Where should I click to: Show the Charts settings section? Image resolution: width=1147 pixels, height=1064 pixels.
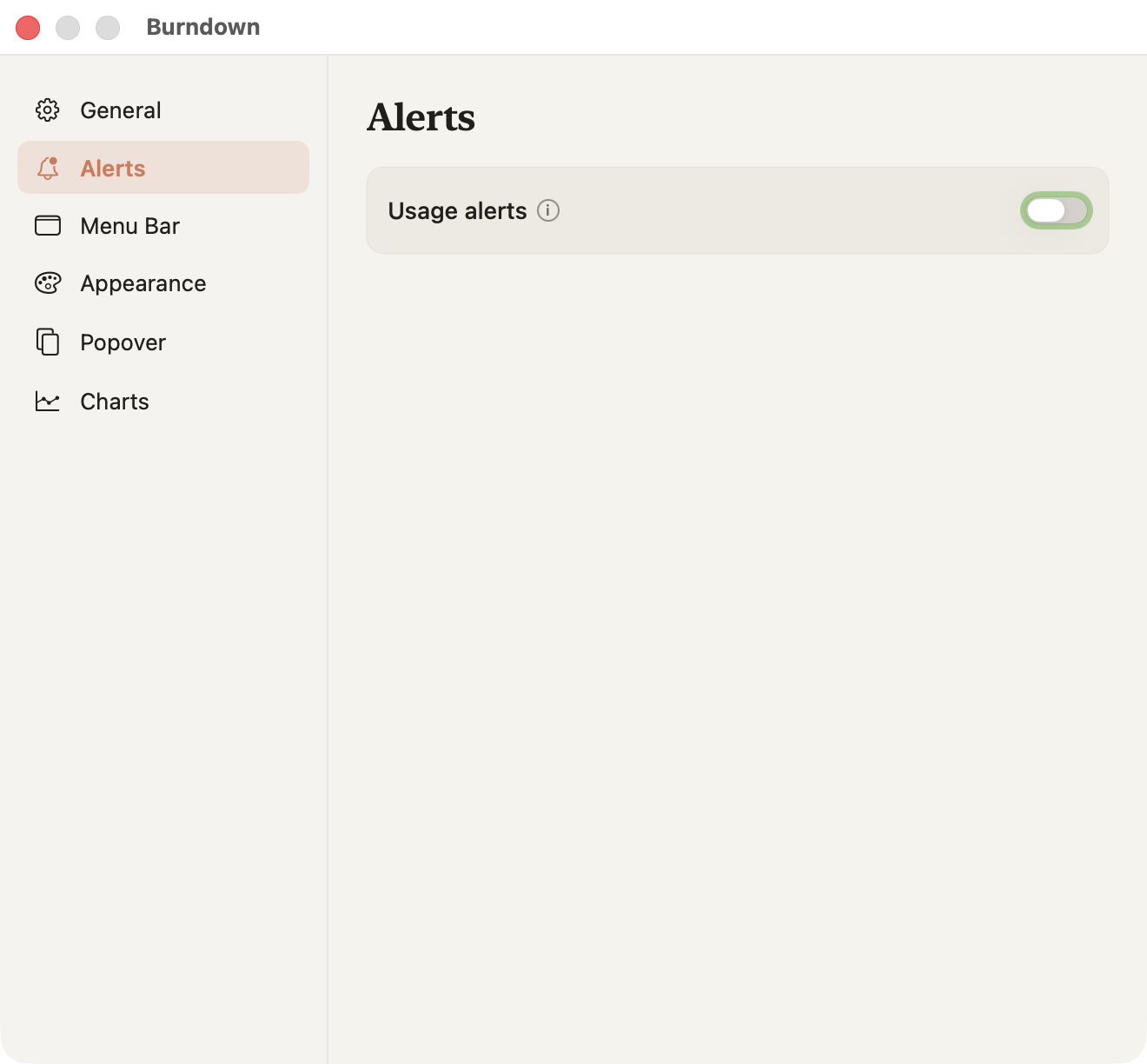coord(163,402)
